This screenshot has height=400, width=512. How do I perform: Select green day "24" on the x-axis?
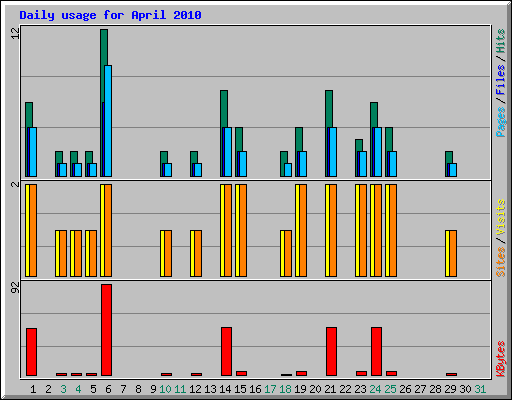(375, 389)
